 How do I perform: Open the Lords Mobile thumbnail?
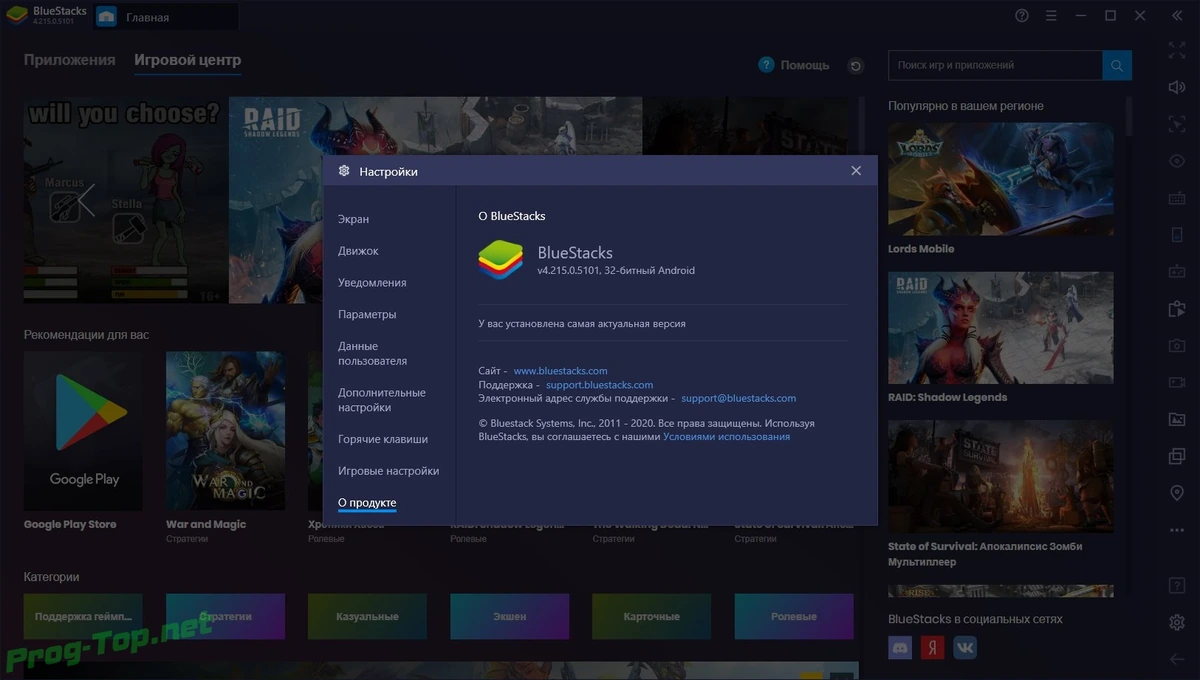1001,179
